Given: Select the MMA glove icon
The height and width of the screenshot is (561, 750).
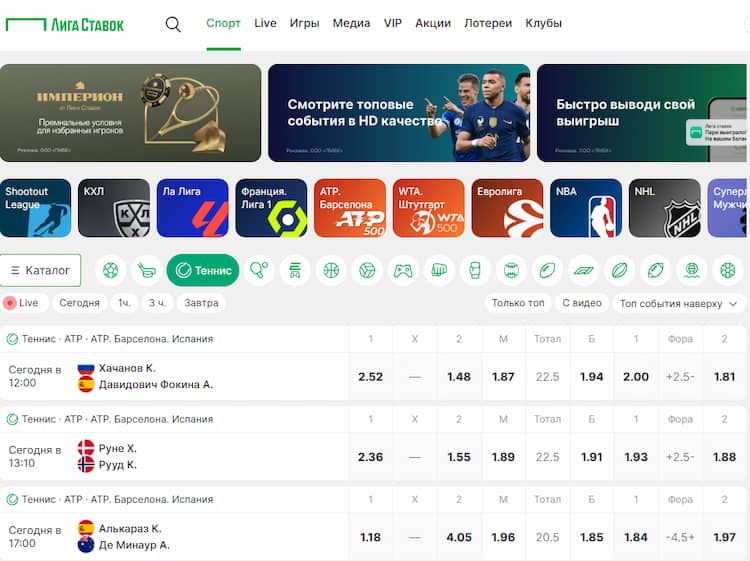Looking at the screenshot, I should coord(475,271).
